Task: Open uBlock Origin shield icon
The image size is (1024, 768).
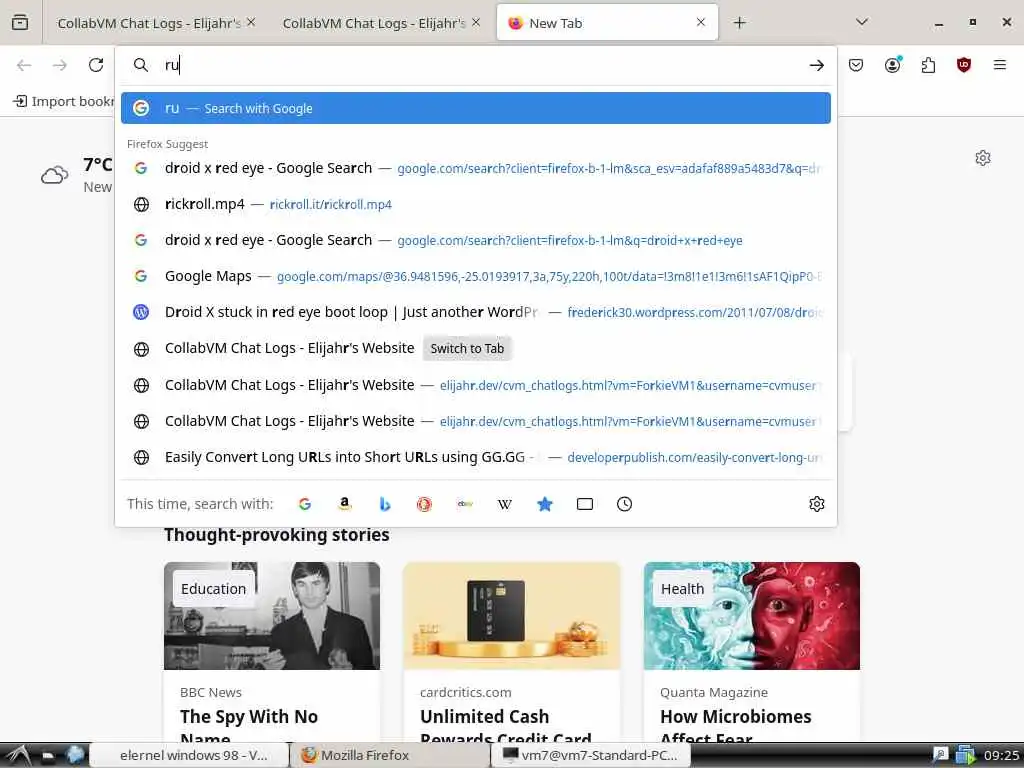Action: click(x=964, y=65)
